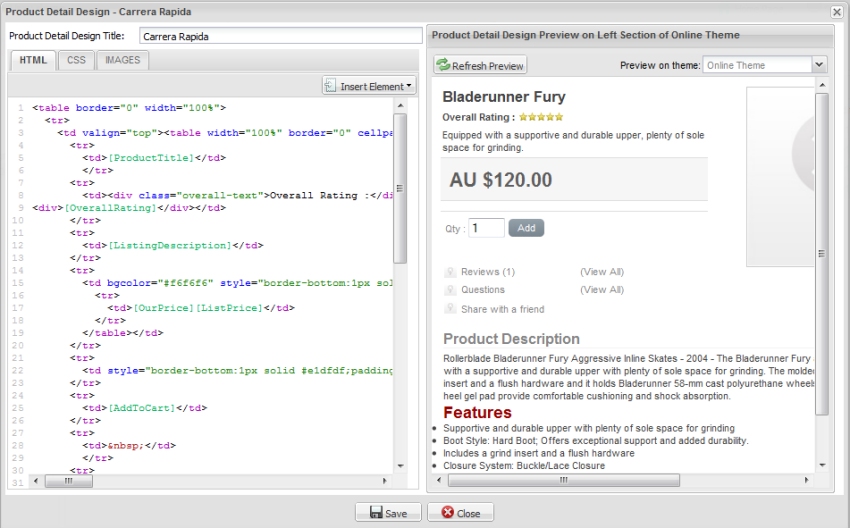Screen dimensions: 850x528
Task: Click Share with a friend link
Action: (503, 309)
